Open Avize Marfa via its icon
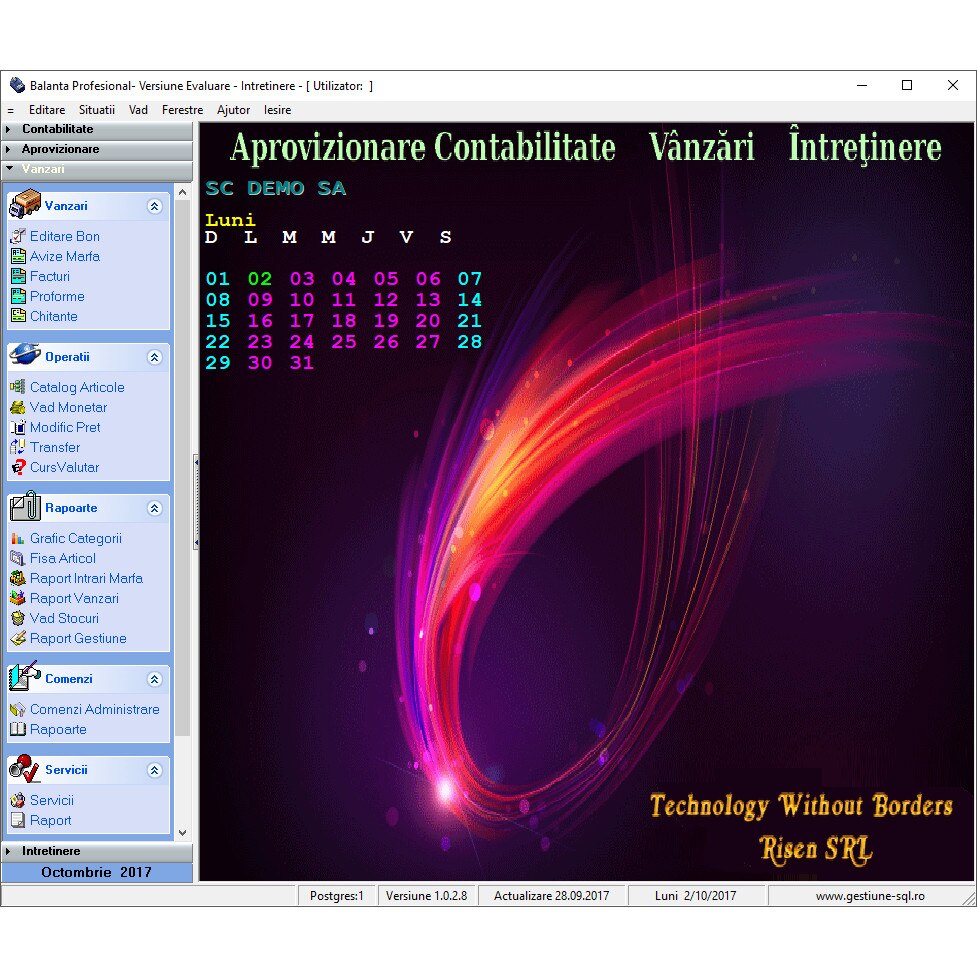 (18, 256)
